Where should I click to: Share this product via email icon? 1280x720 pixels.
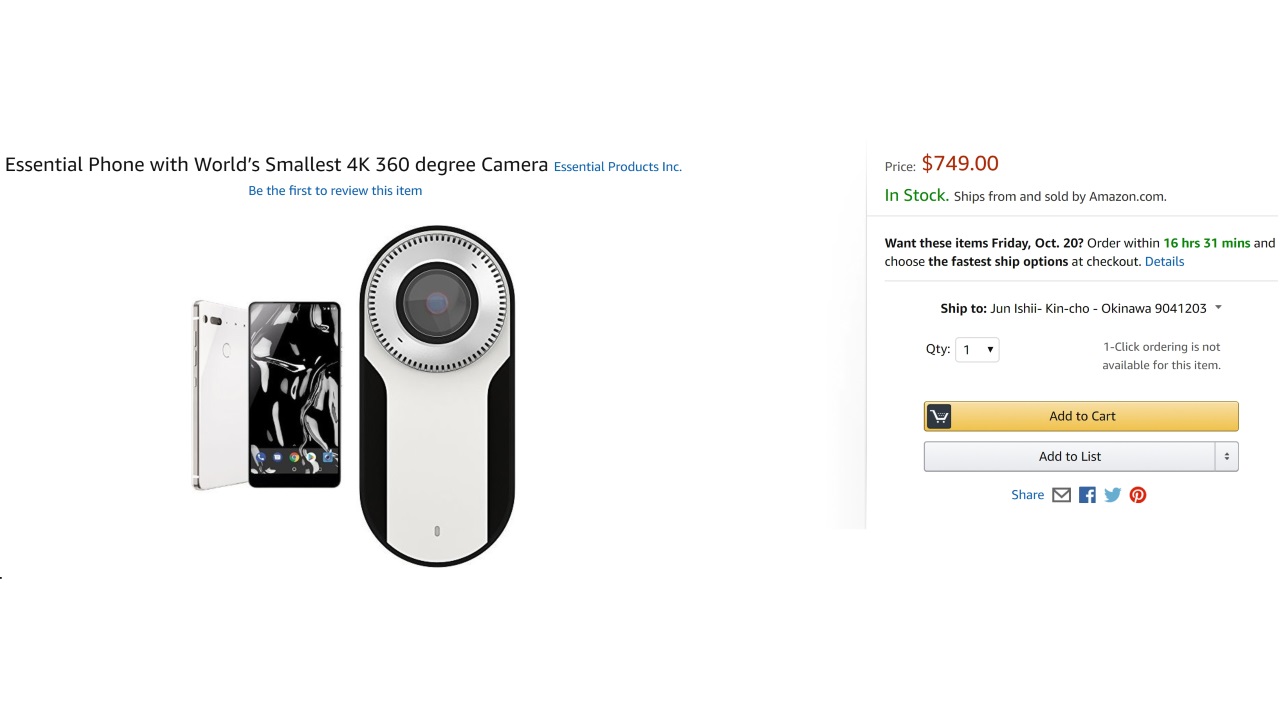[1061, 495]
